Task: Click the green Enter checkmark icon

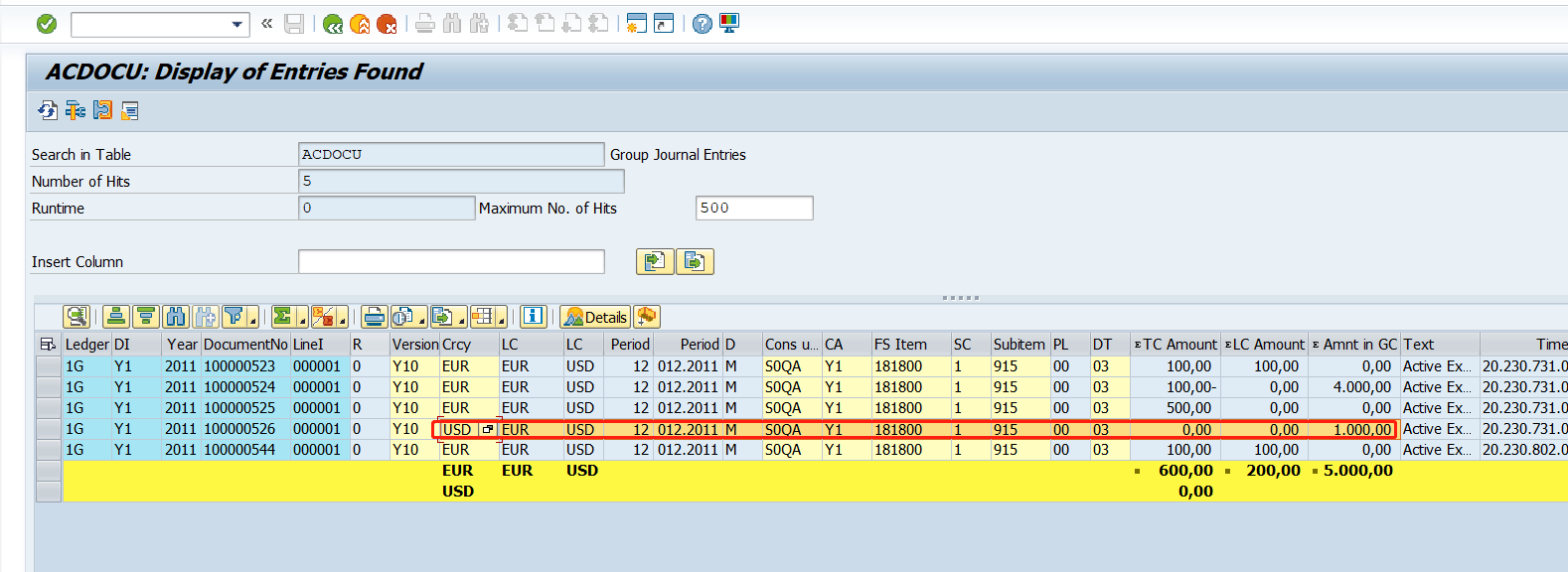Action: pos(47,24)
